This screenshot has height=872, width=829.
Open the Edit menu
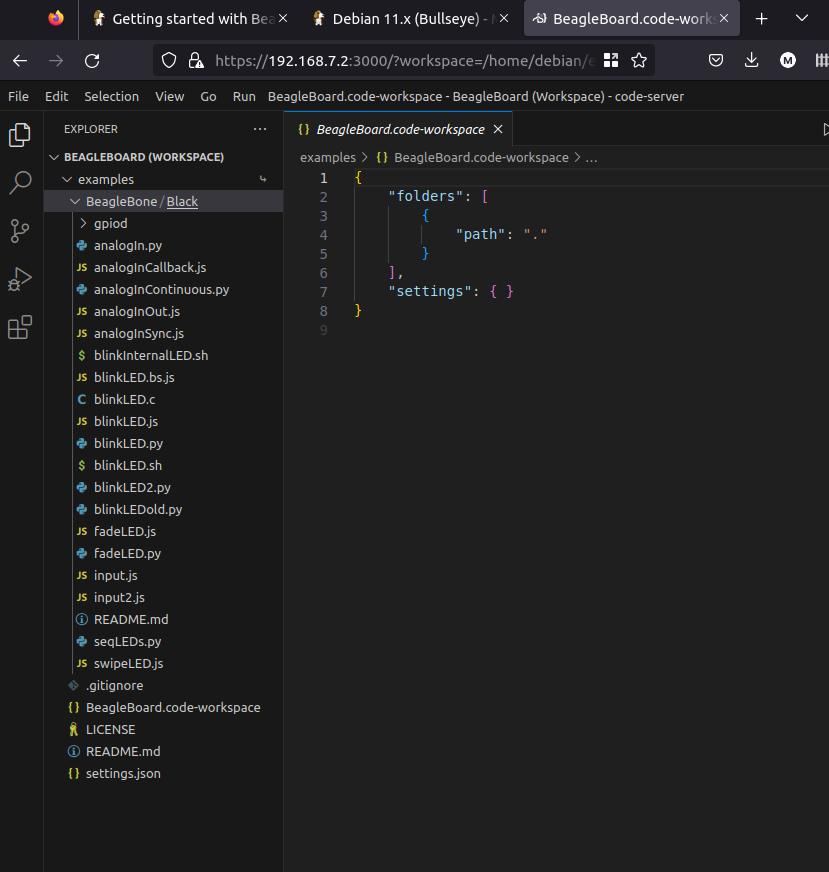point(57,97)
